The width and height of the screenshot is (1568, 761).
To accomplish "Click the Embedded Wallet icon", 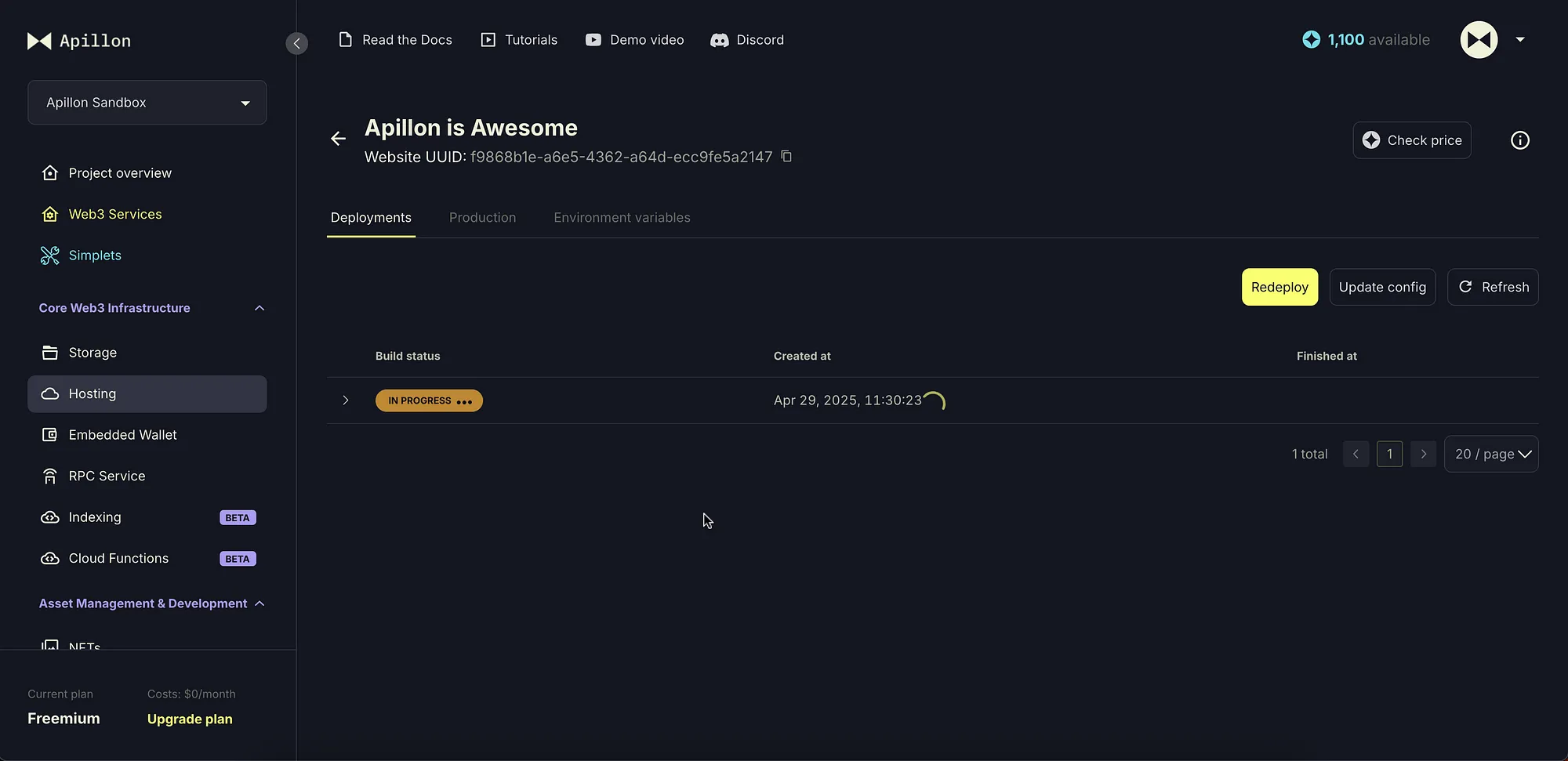I will click(x=50, y=435).
